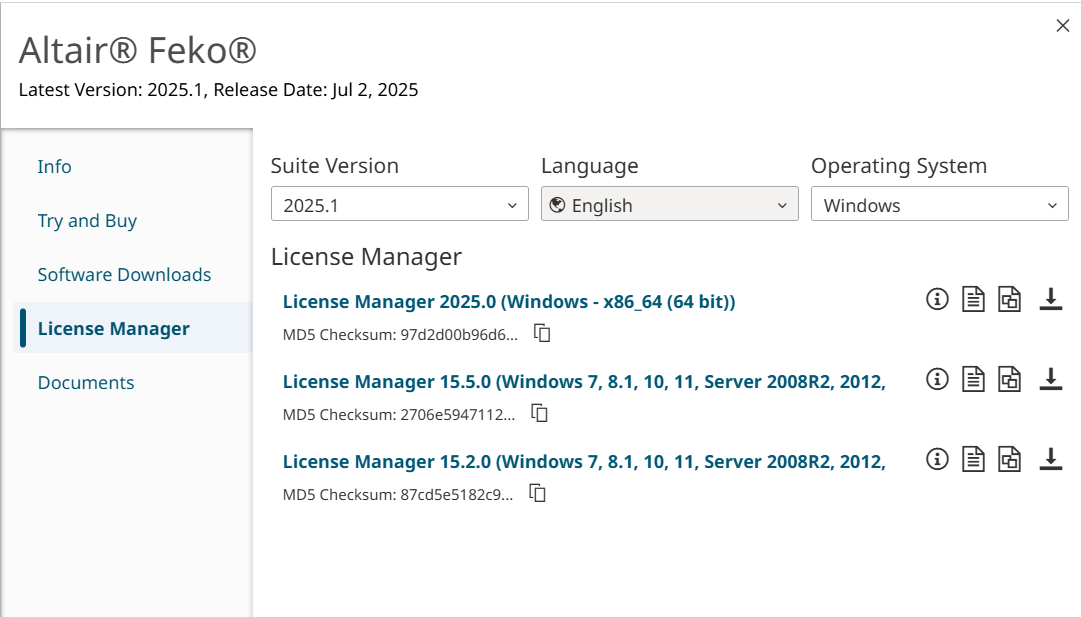Select the License Manager sidebar tab
Screen dimensions: 1081x617
[133, 328]
